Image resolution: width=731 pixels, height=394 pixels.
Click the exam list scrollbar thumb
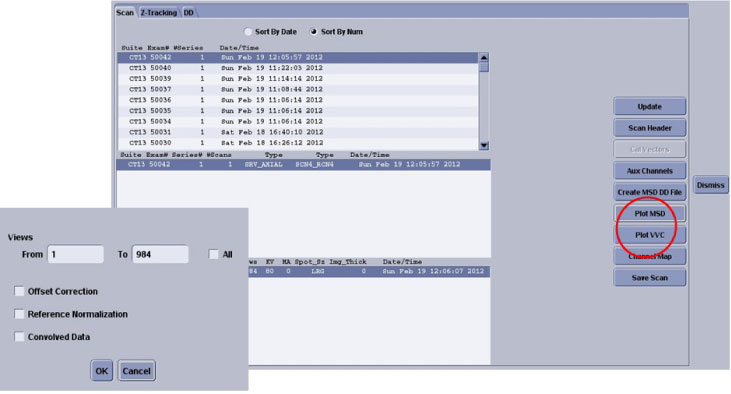pyautogui.click(x=484, y=67)
